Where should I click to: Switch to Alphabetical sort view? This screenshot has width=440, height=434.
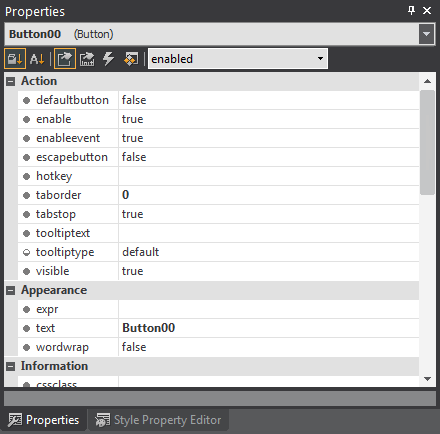[37, 59]
